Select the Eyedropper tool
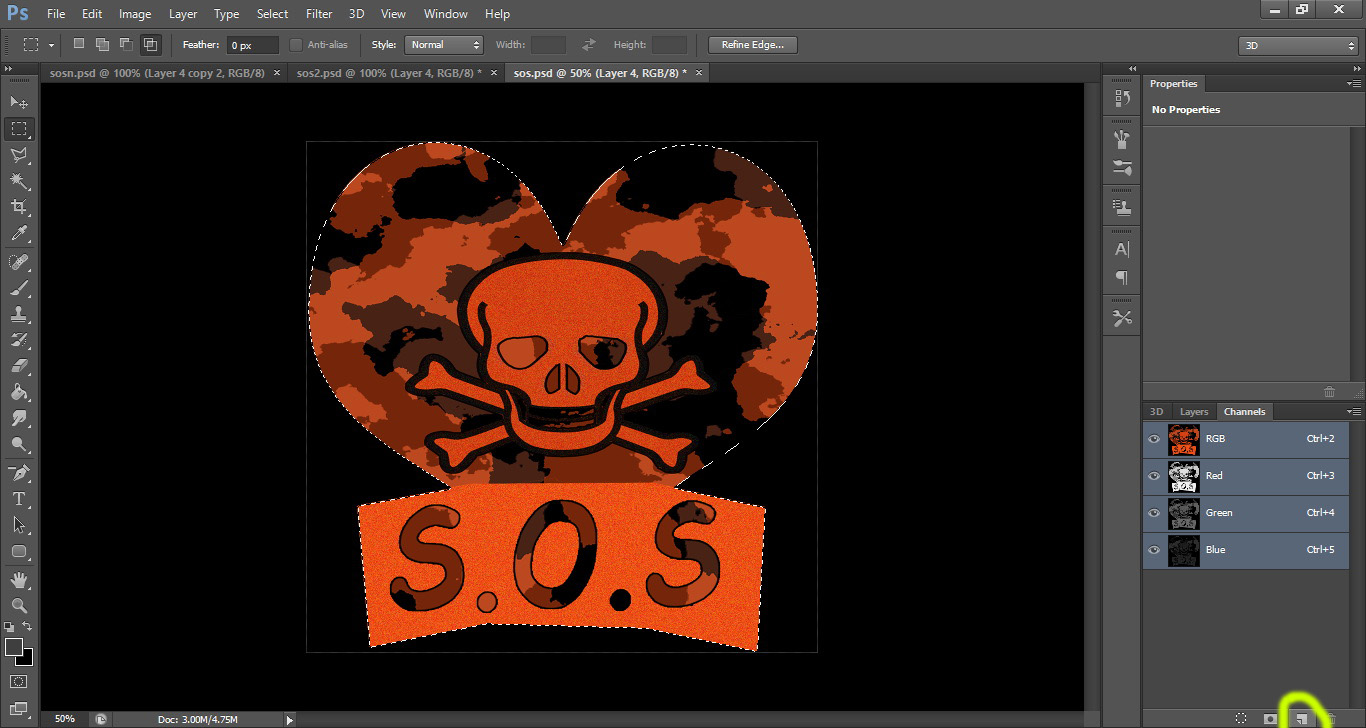Image resolution: width=1366 pixels, height=728 pixels. click(x=19, y=234)
